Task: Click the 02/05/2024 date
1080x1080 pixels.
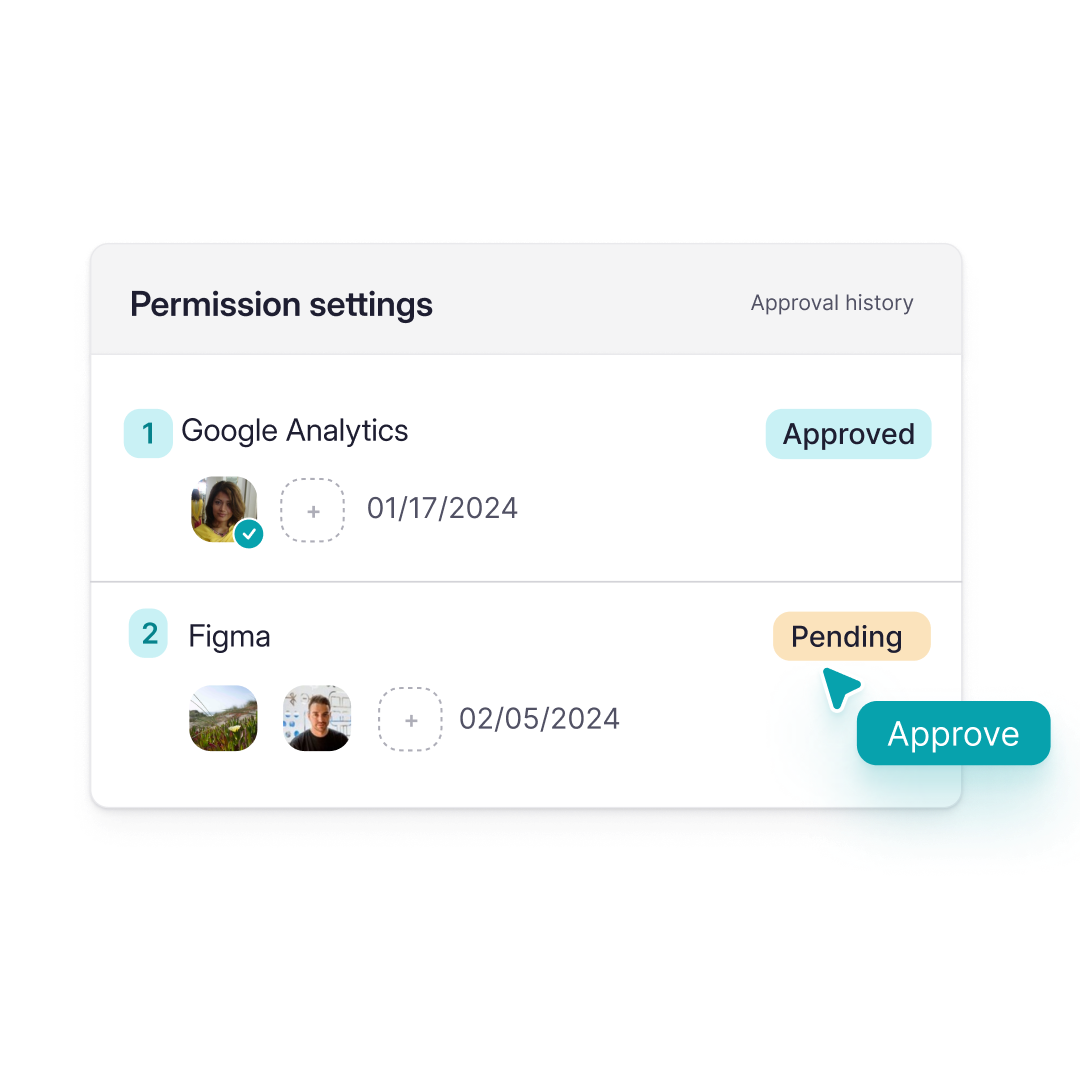Action: pos(539,719)
